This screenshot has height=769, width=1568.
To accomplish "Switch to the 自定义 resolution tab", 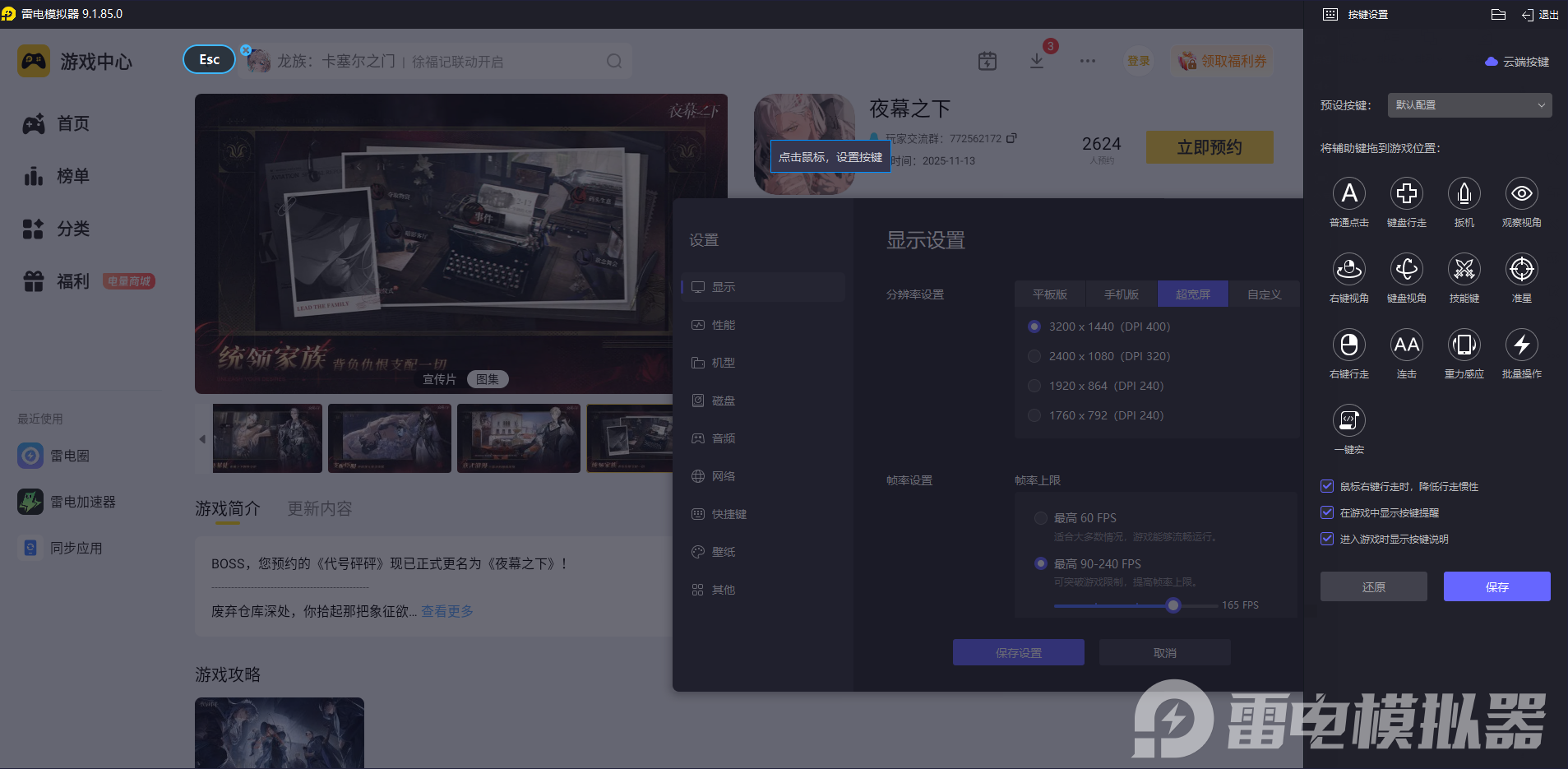I will 1264,294.
